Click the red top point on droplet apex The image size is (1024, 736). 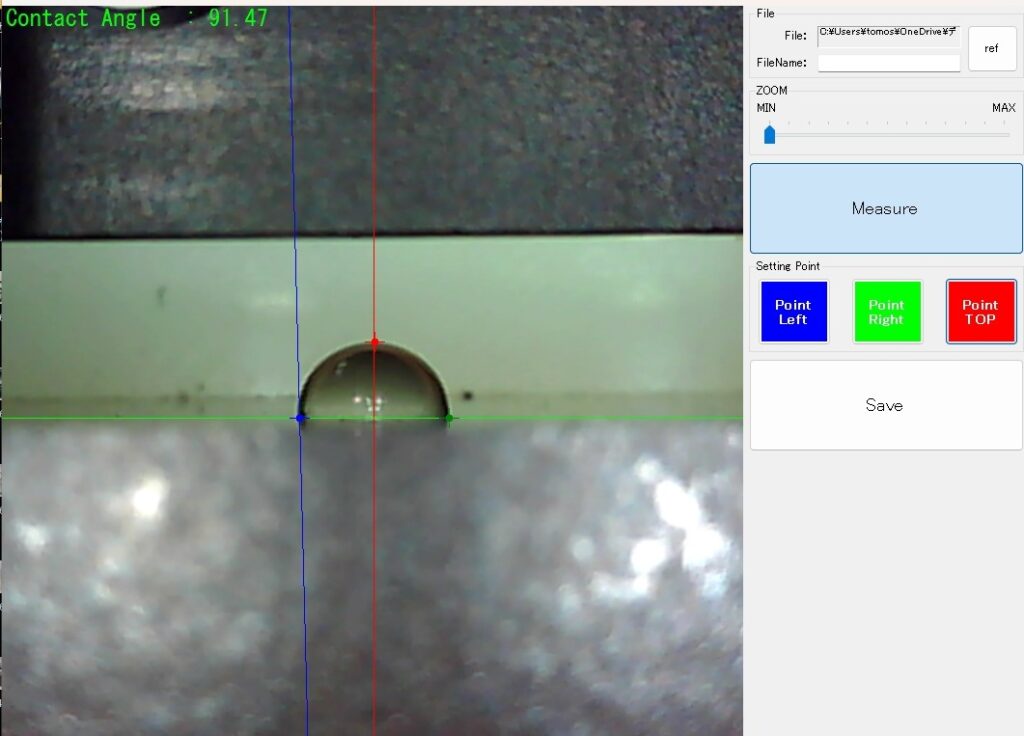pyautogui.click(x=375, y=342)
